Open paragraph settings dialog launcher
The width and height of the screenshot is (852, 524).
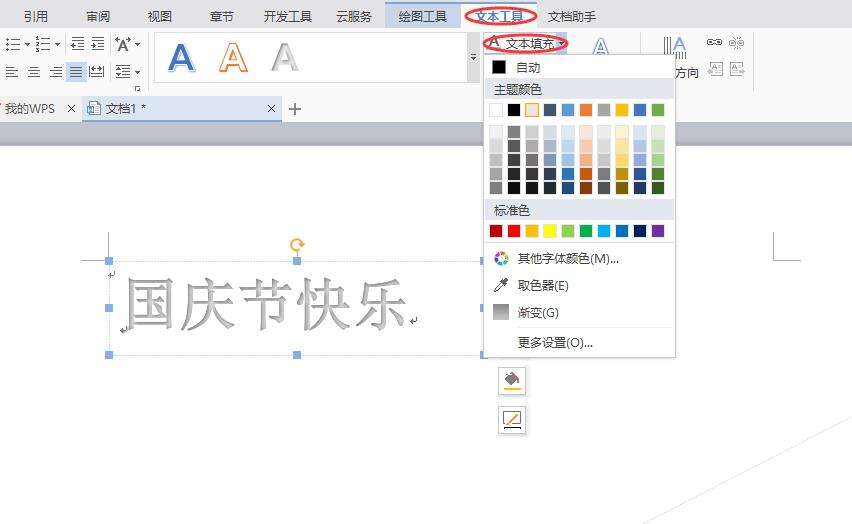(137, 89)
